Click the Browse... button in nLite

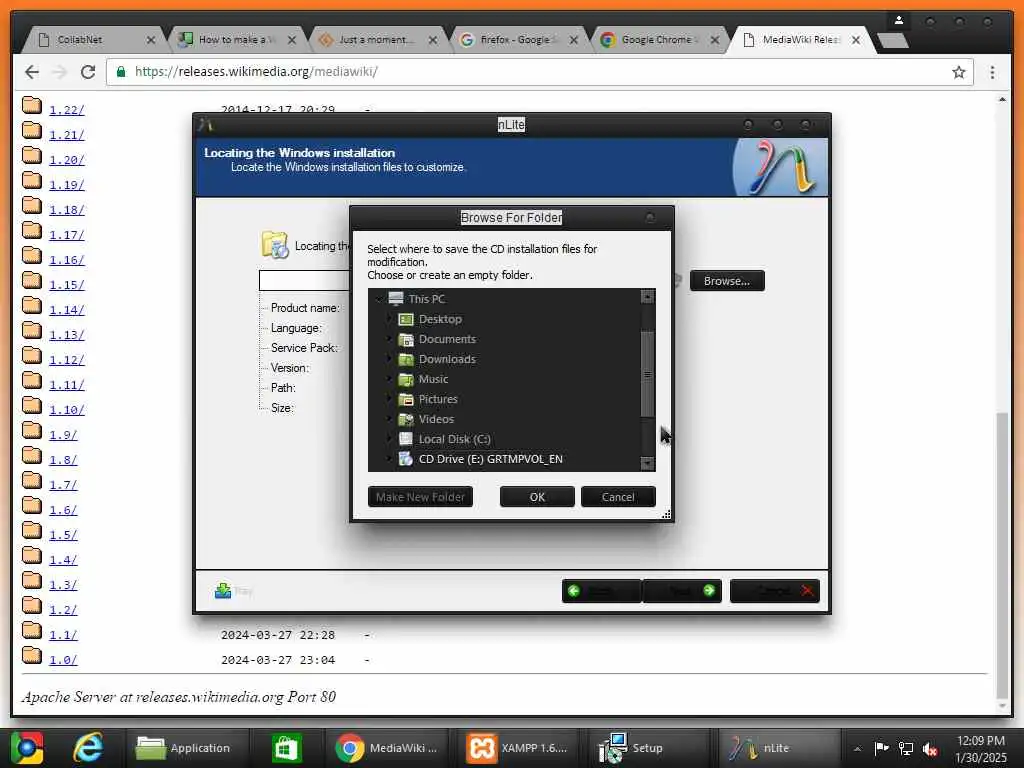pos(727,281)
